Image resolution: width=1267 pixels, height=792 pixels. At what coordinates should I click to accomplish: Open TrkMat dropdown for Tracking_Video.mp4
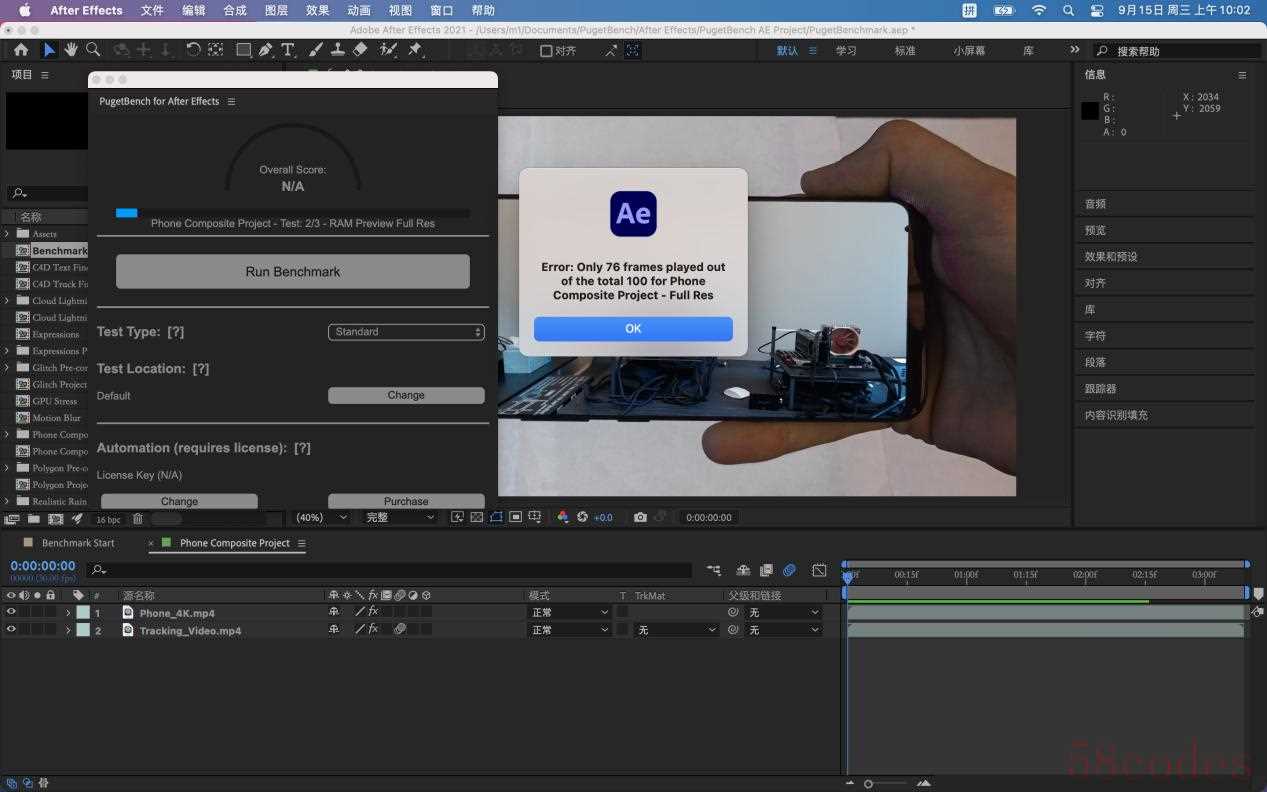[677, 630]
